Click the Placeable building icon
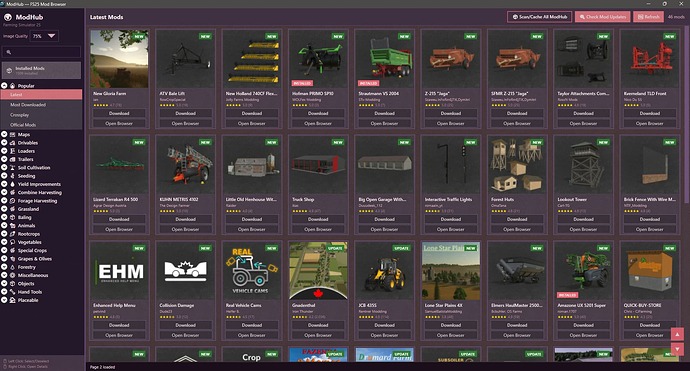This screenshot has width=690, height=371. (x=12, y=300)
